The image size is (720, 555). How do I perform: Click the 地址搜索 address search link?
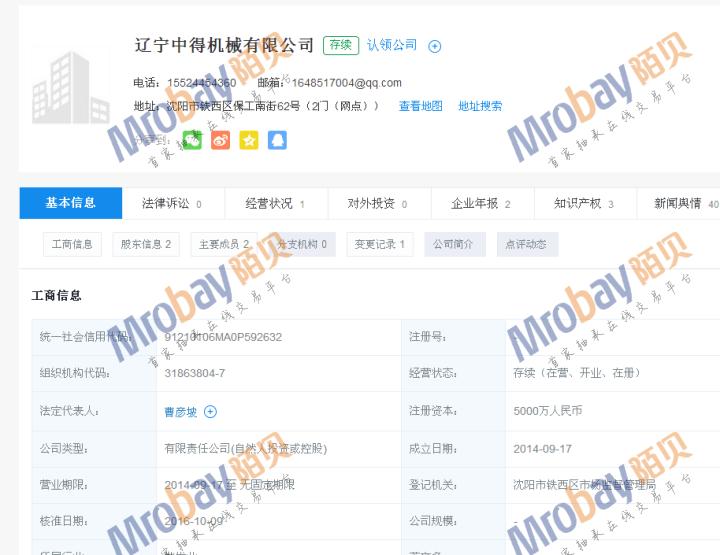click(480, 106)
